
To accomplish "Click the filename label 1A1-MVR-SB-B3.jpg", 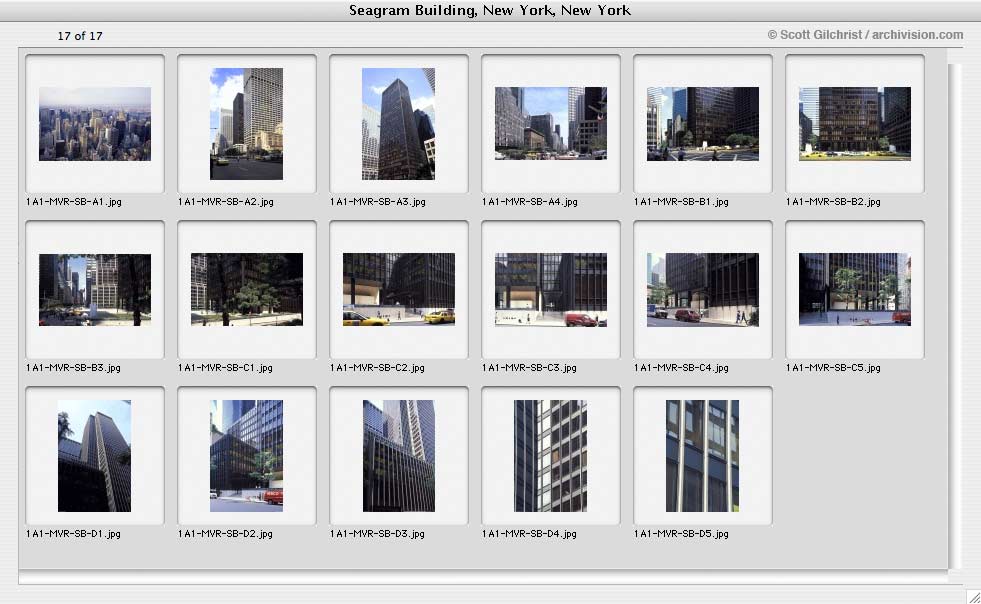I will 73,367.
